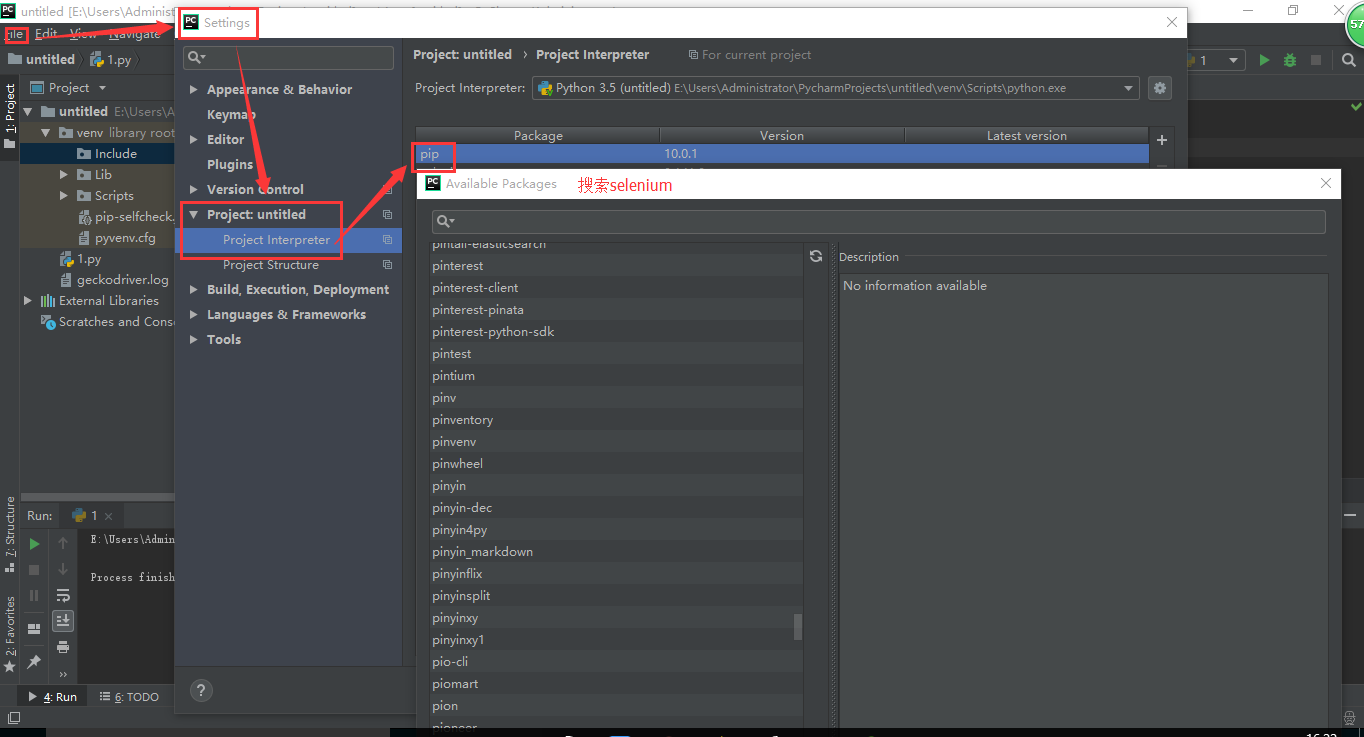Viewport: 1364px width, 737px height.
Task: Click the plus icon to add package
Action: coord(1161,141)
